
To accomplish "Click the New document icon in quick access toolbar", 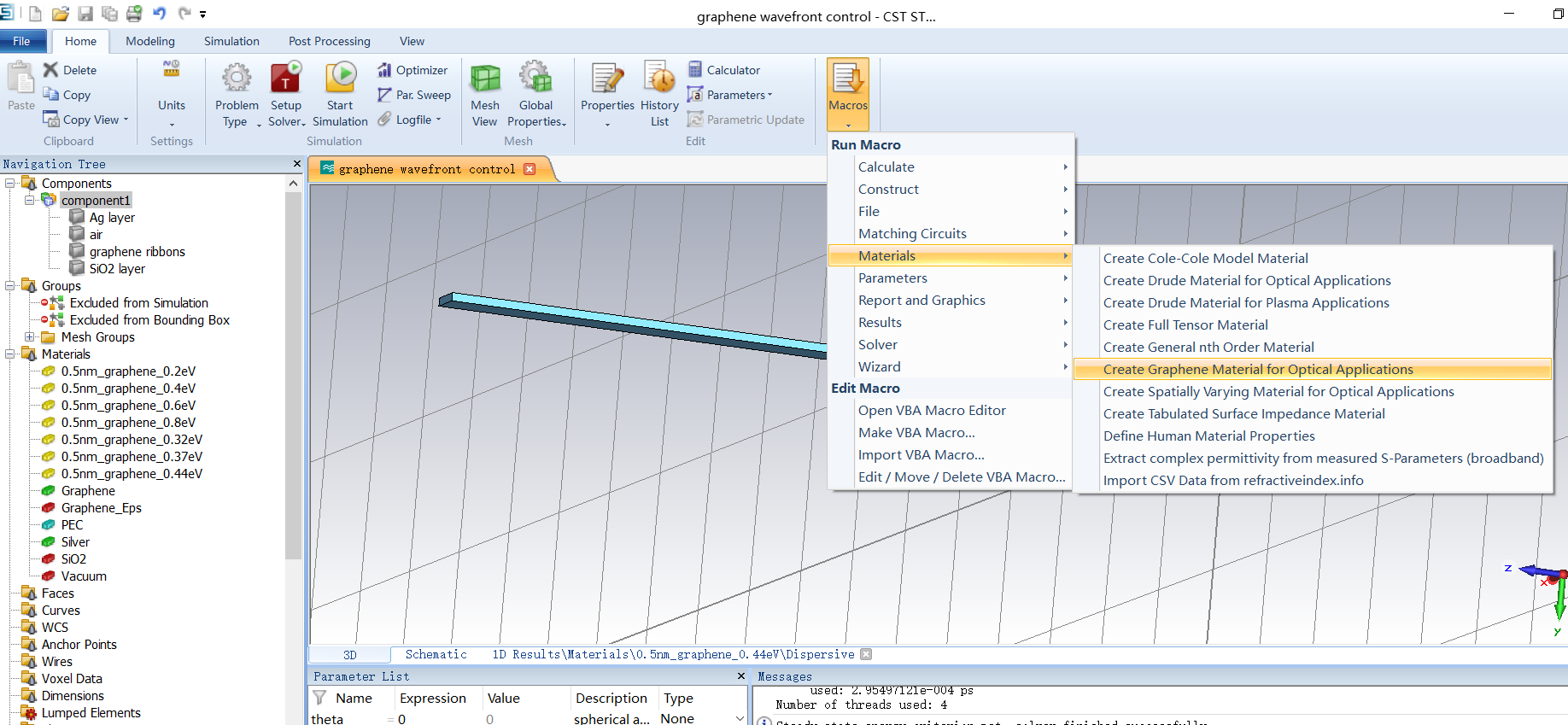I will click(35, 14).
